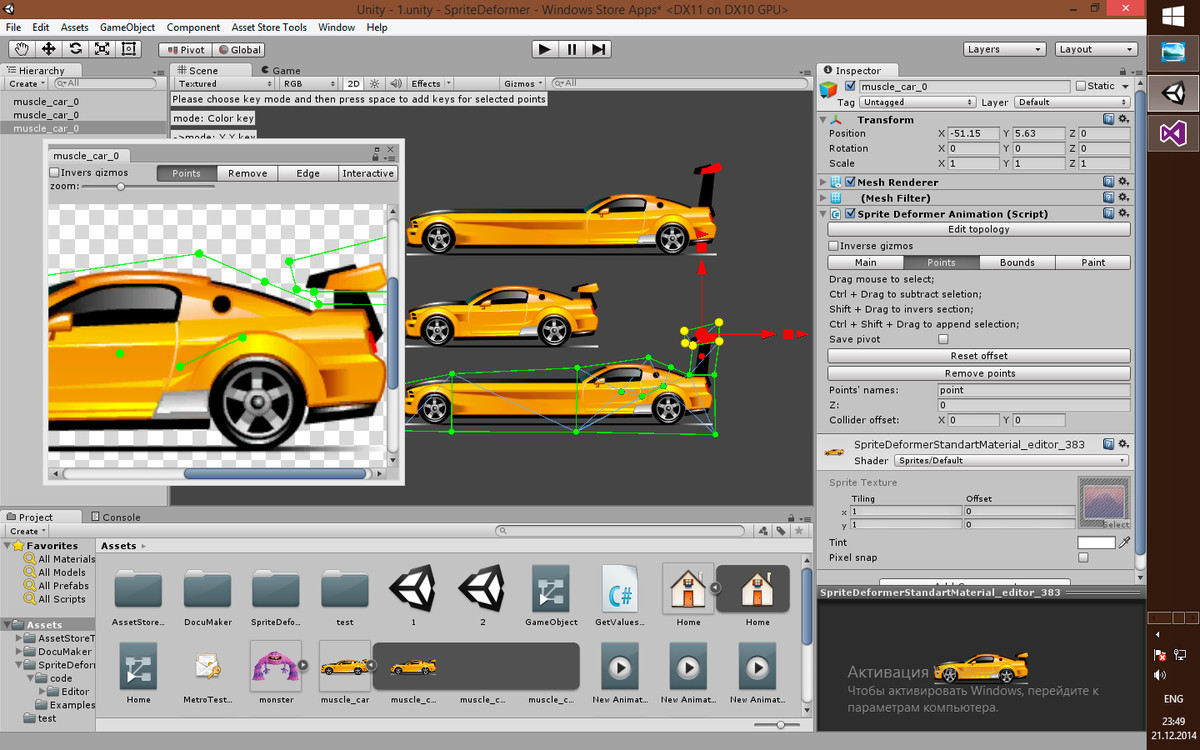Disable the Mesh Renderer checkbox

point(850,182)
